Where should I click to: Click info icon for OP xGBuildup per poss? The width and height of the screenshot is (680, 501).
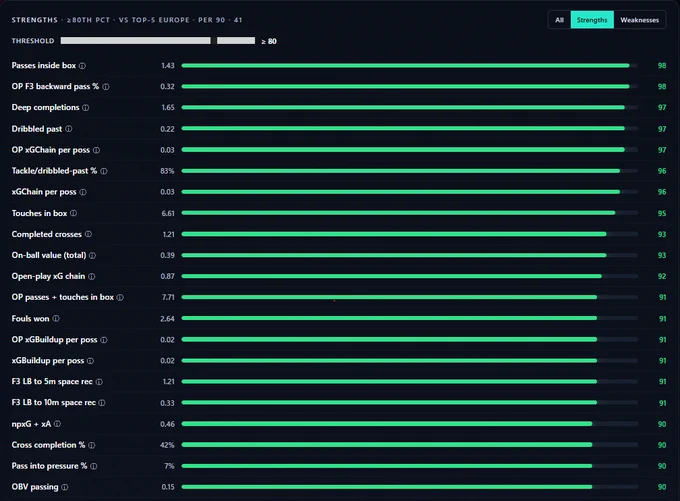tap(104, 340)
